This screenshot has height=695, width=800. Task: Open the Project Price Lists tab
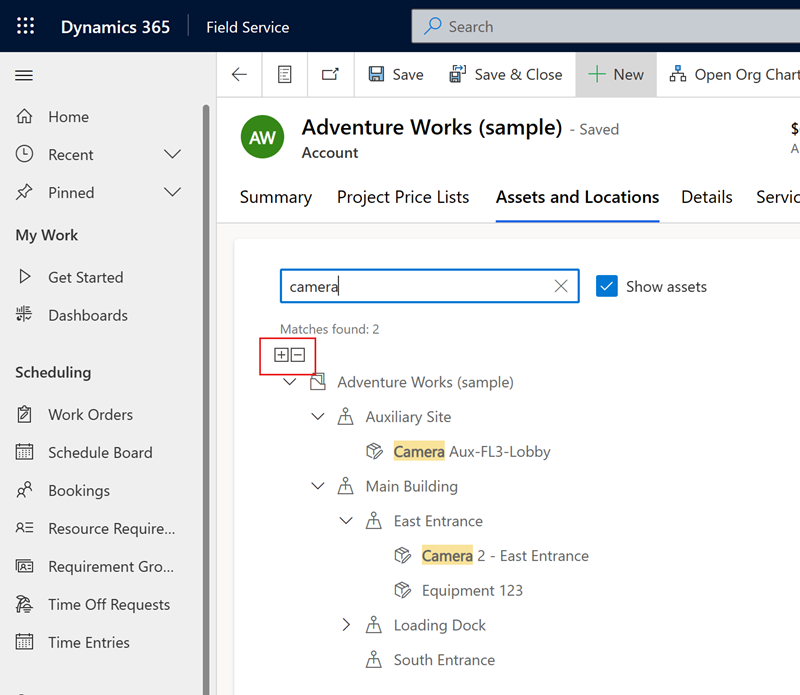tap(403, 197)
